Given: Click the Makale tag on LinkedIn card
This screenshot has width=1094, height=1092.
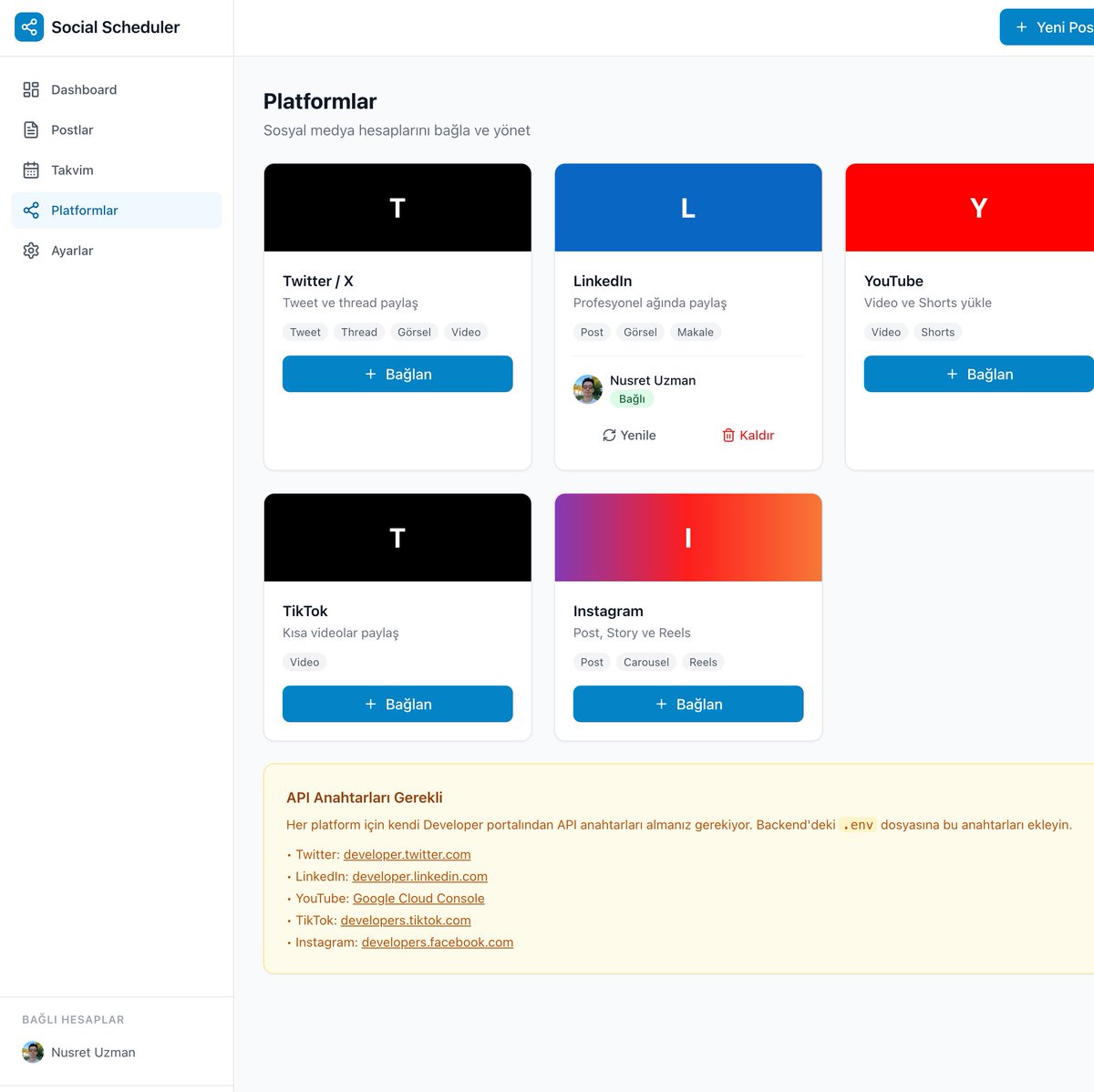Looking at the screenshot, I should (696, 332).
